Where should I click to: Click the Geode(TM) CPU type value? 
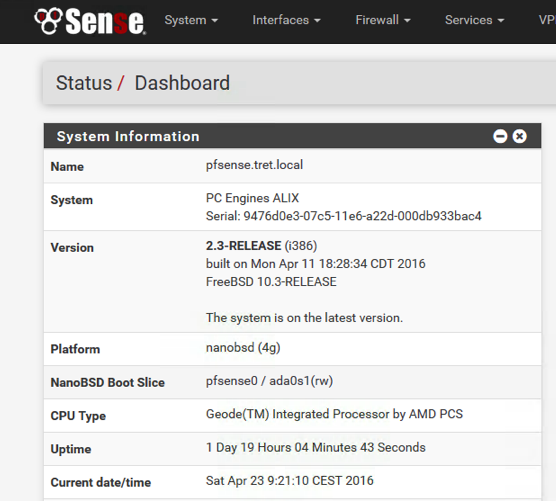(x=334, y=414)
